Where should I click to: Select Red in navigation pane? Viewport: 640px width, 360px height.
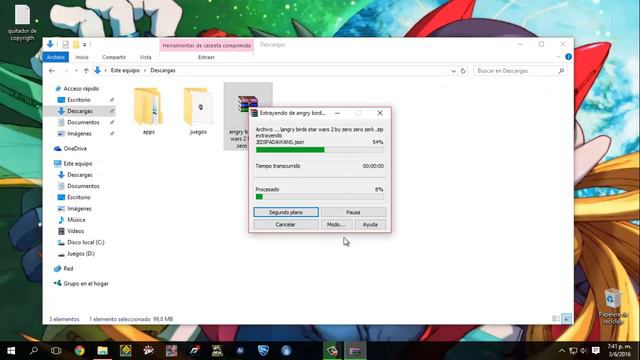(68, 269)
